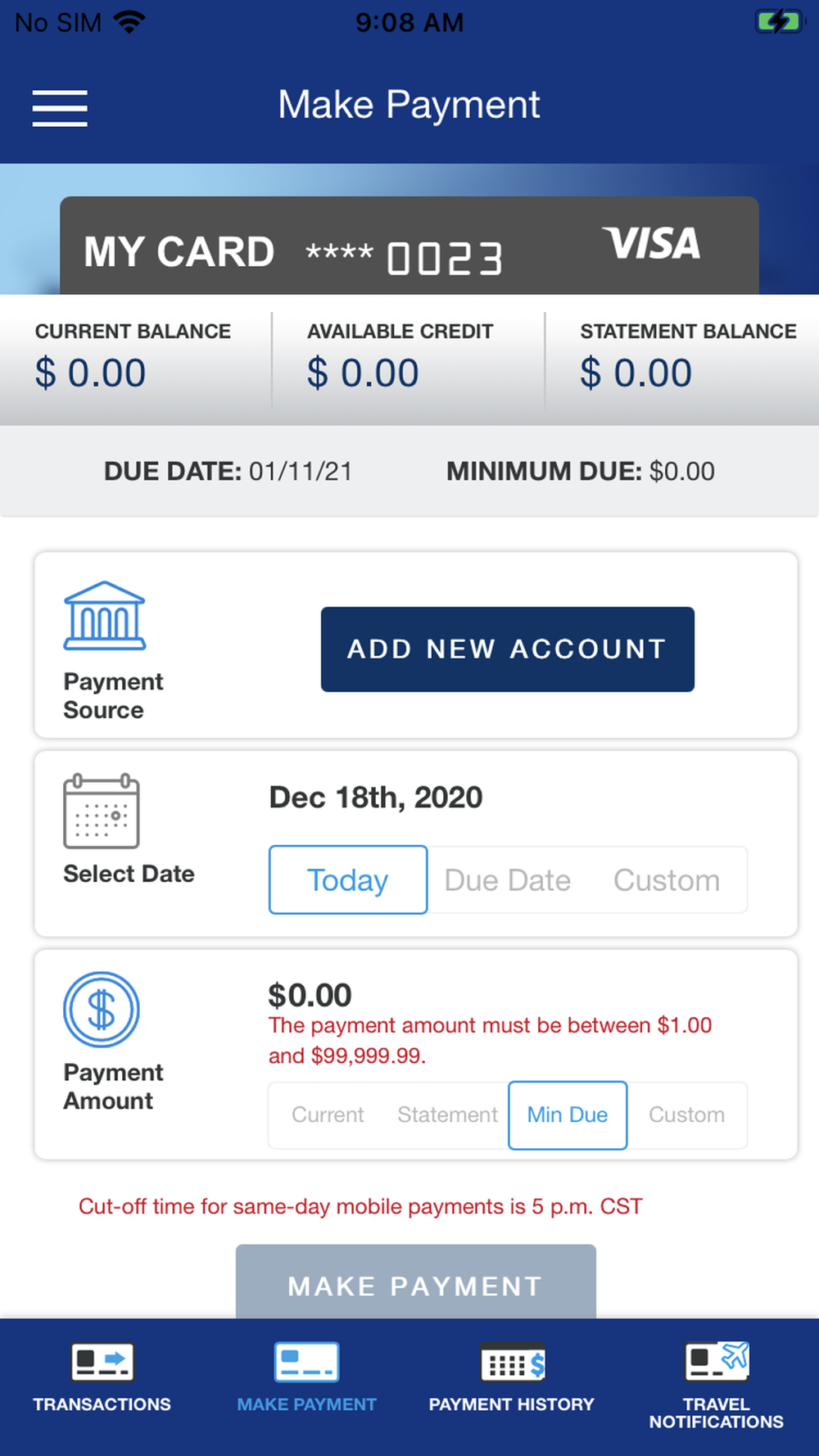The image size is (819, 1456).
Task: Tap the dollar Payment Amount icon
Action: pyautogui.click(x=102, y=1009)
